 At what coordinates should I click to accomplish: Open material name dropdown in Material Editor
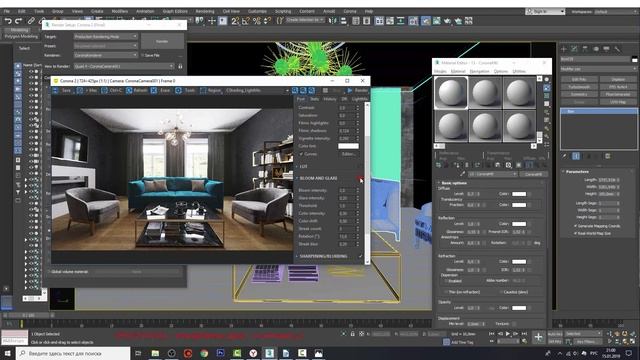click(493, 174)
